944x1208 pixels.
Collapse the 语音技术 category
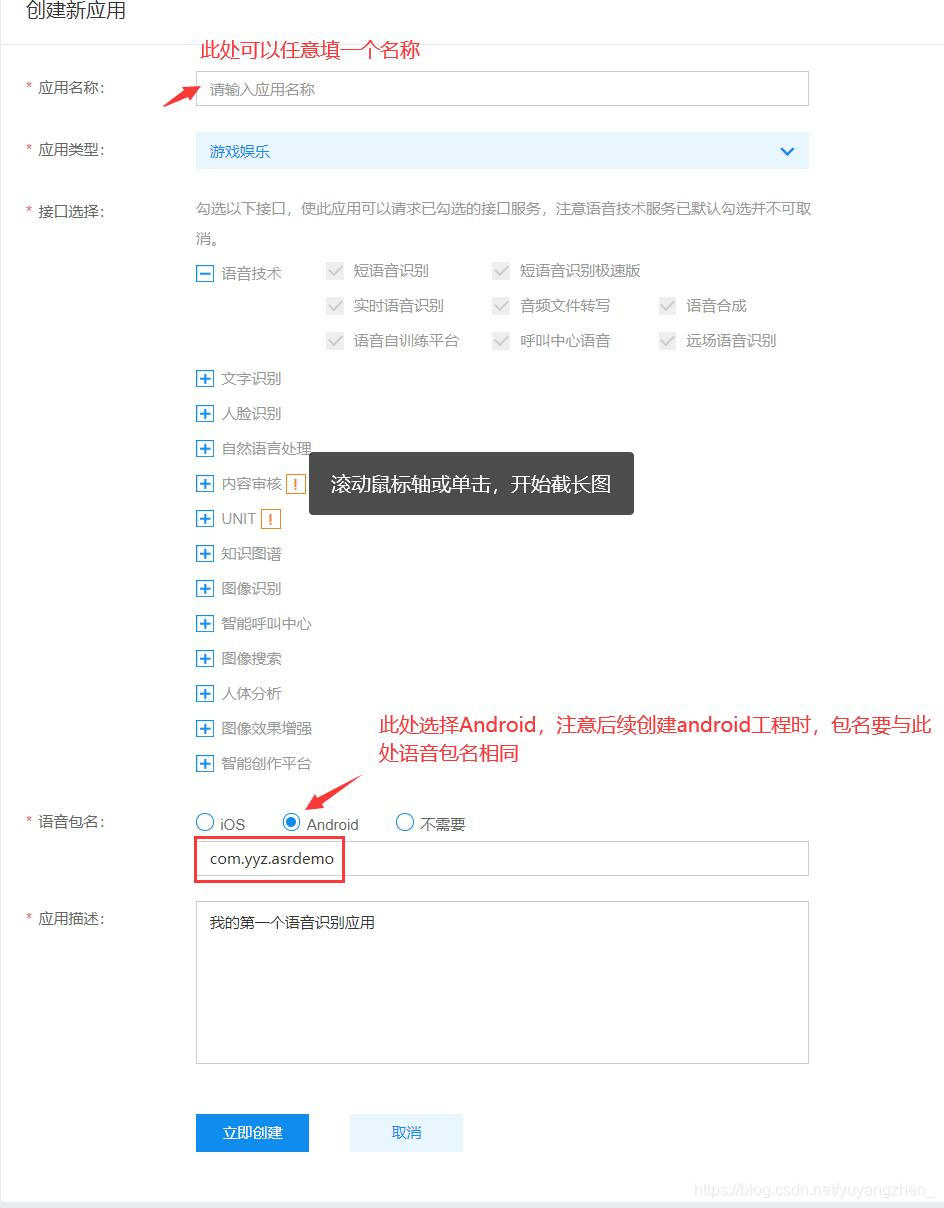coord(205,273)
